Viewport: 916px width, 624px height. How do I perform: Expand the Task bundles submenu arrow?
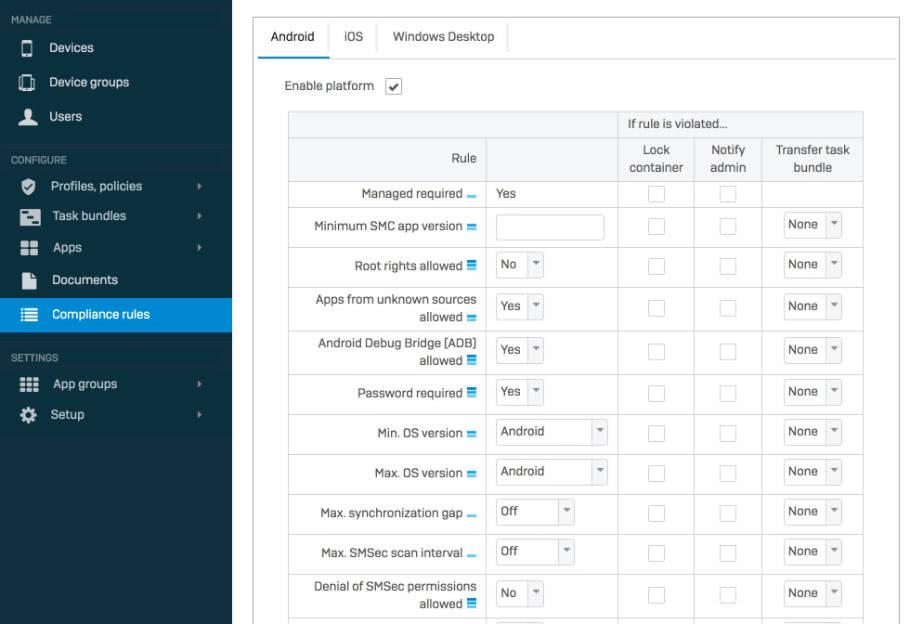point(199,216)
